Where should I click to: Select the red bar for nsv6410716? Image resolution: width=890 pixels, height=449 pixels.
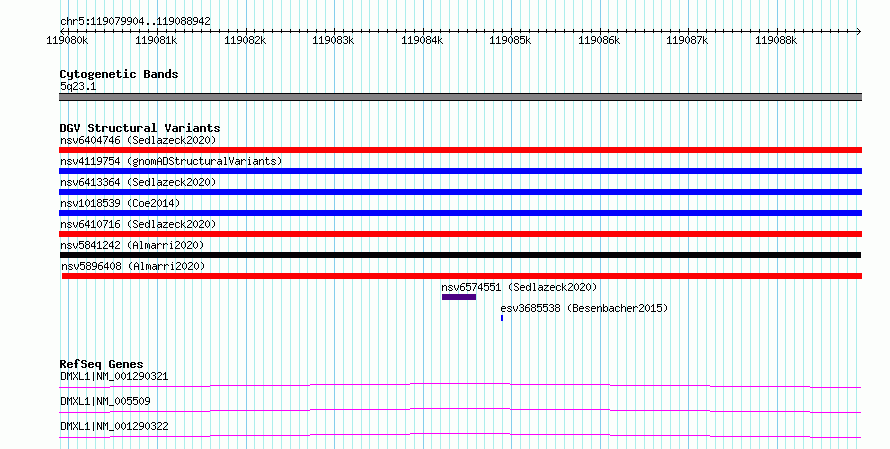pos(460,234)
